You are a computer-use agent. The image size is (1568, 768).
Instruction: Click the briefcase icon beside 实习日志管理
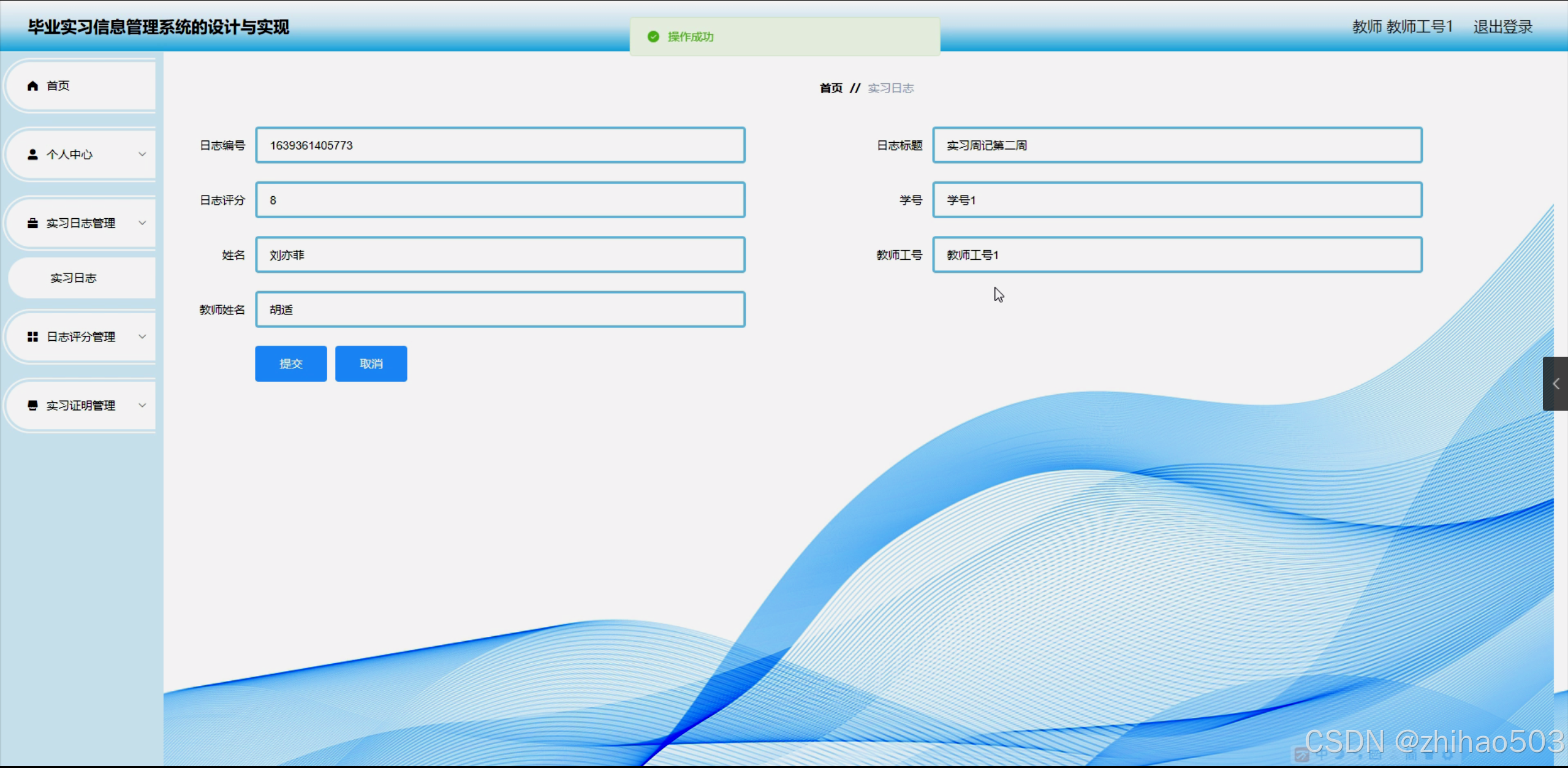click(x=33, y=223)
